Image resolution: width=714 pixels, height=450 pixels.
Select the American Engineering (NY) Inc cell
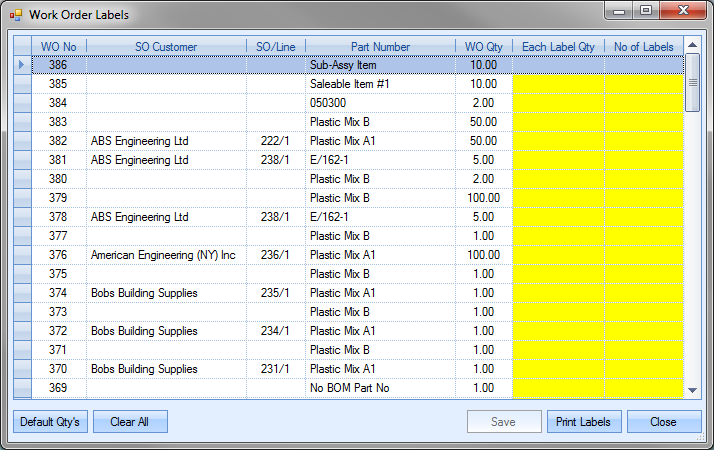click(166, 255)
